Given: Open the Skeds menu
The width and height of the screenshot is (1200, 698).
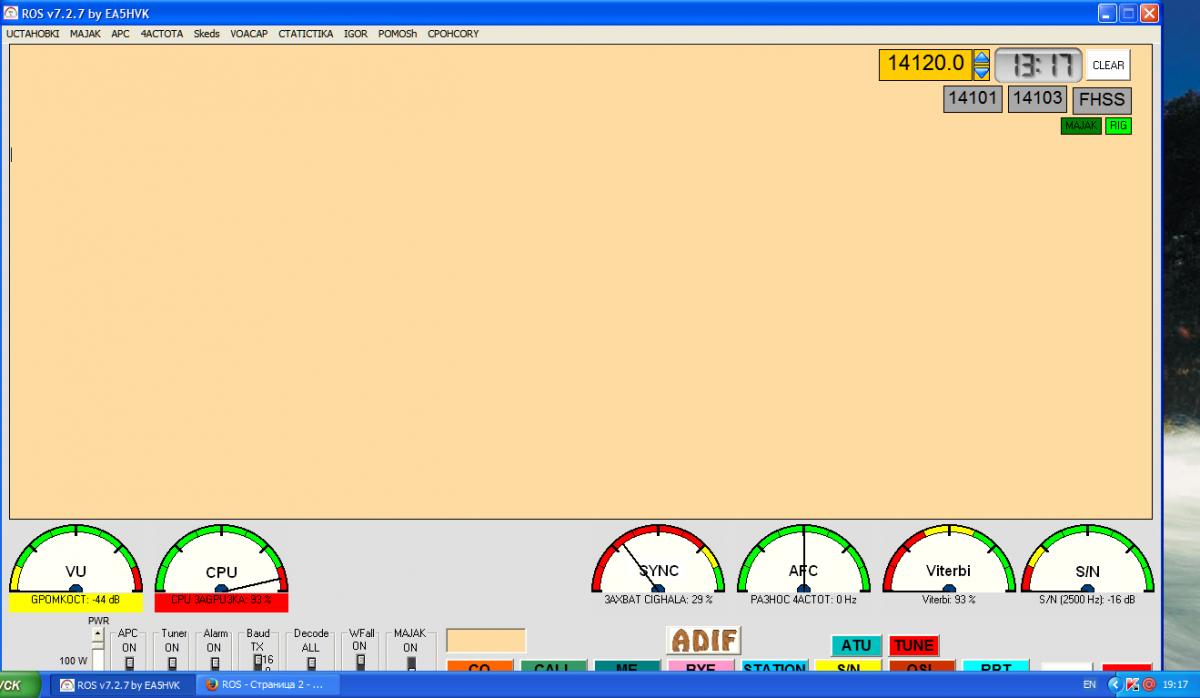Looking at the screenshot, I should (x=206, y=33).
